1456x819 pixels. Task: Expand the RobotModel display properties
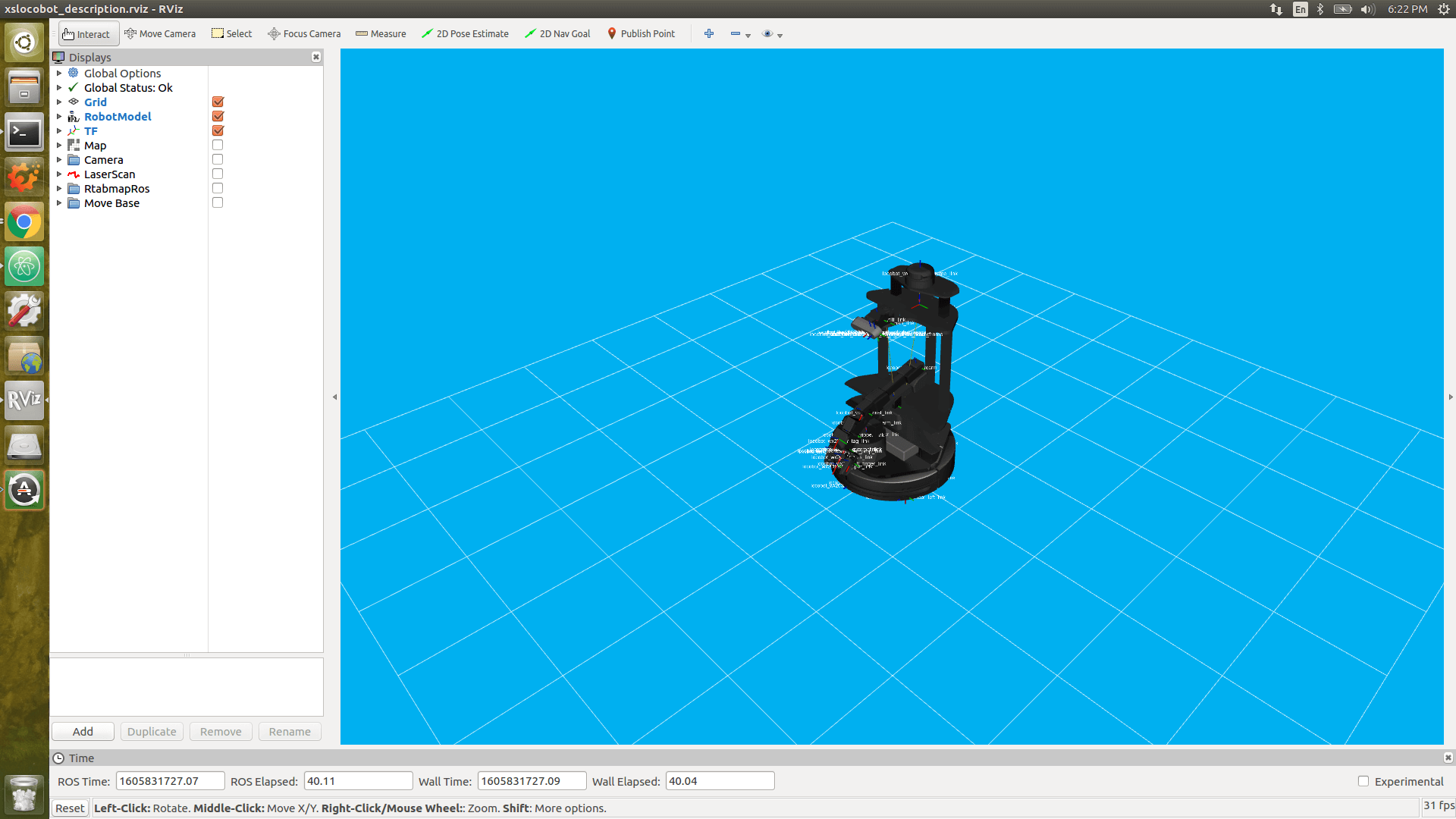[59, 117]
